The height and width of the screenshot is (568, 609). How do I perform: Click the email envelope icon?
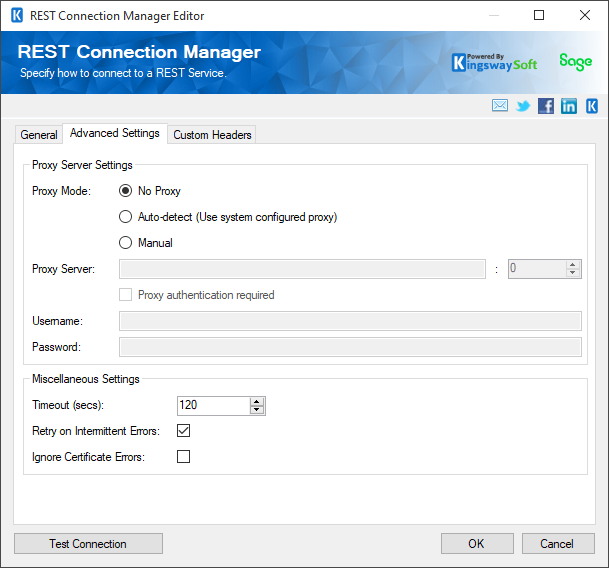[x=499, y=106]
